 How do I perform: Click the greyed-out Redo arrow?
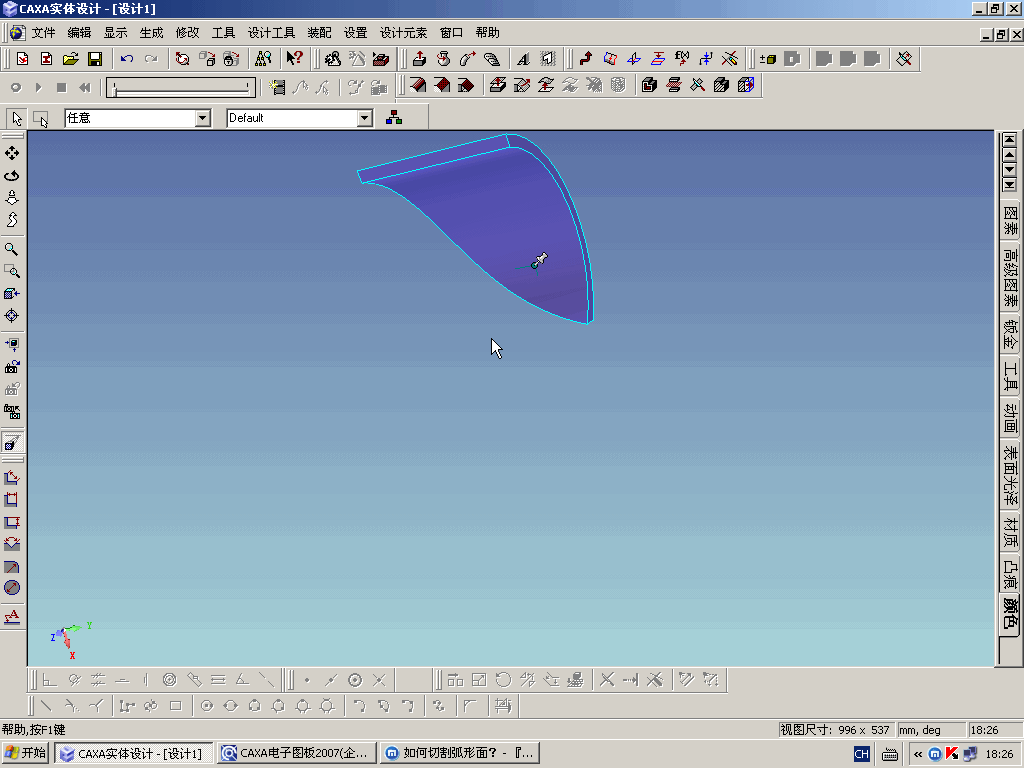tap(151, 59)
